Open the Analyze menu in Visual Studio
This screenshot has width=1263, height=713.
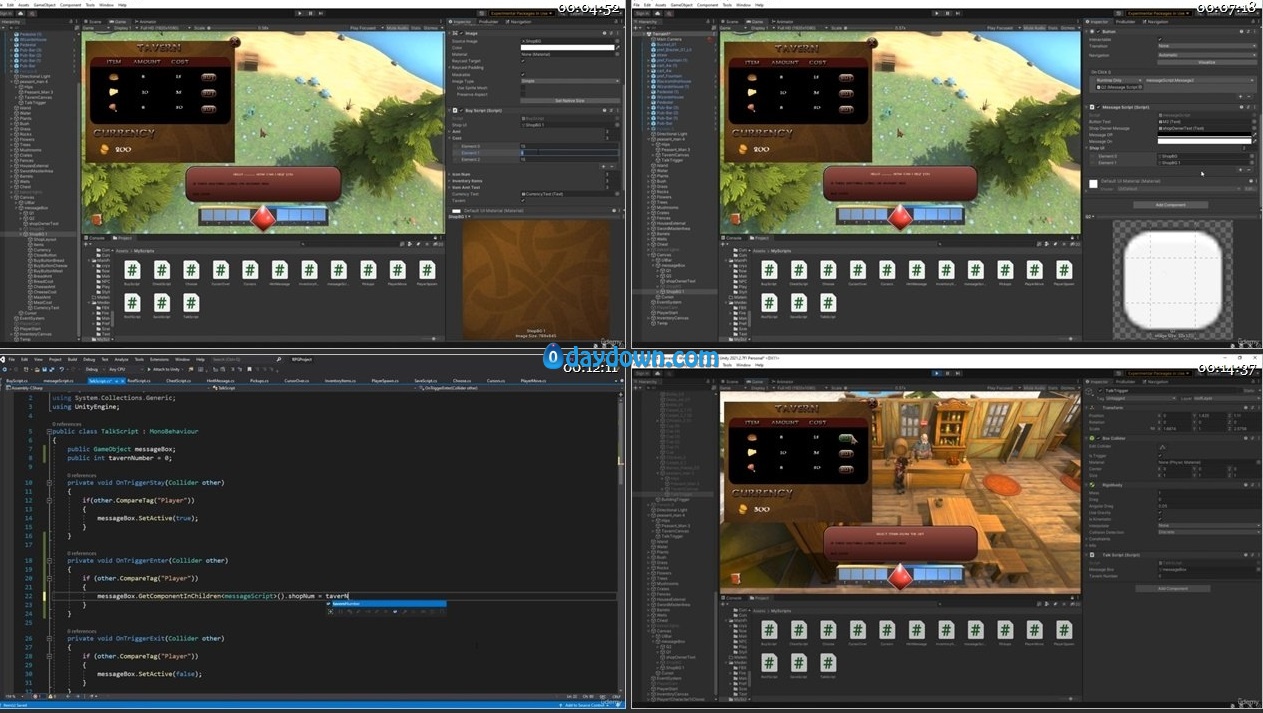tap(121, 358)
